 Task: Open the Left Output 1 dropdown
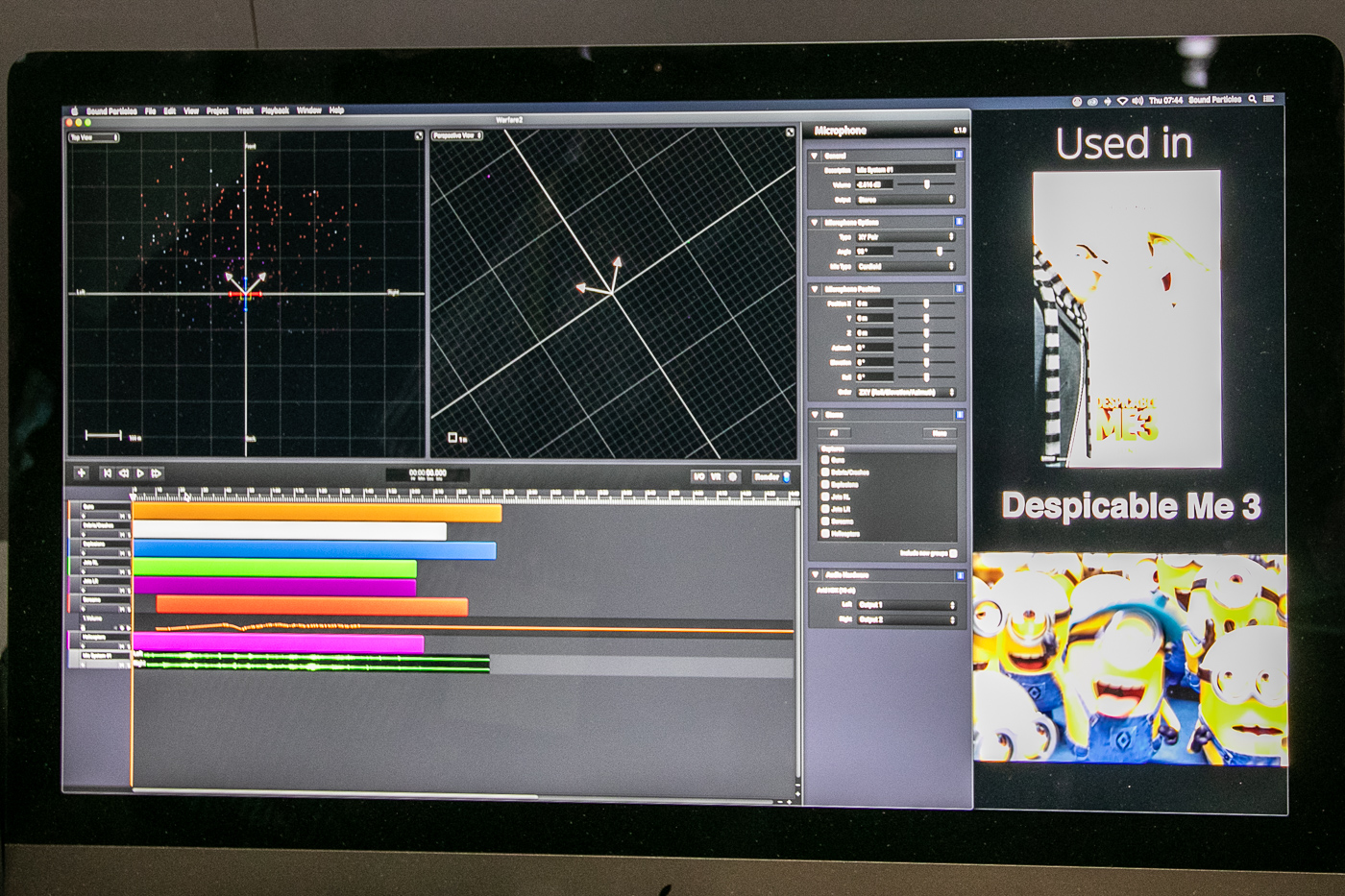tap(906, 605)
